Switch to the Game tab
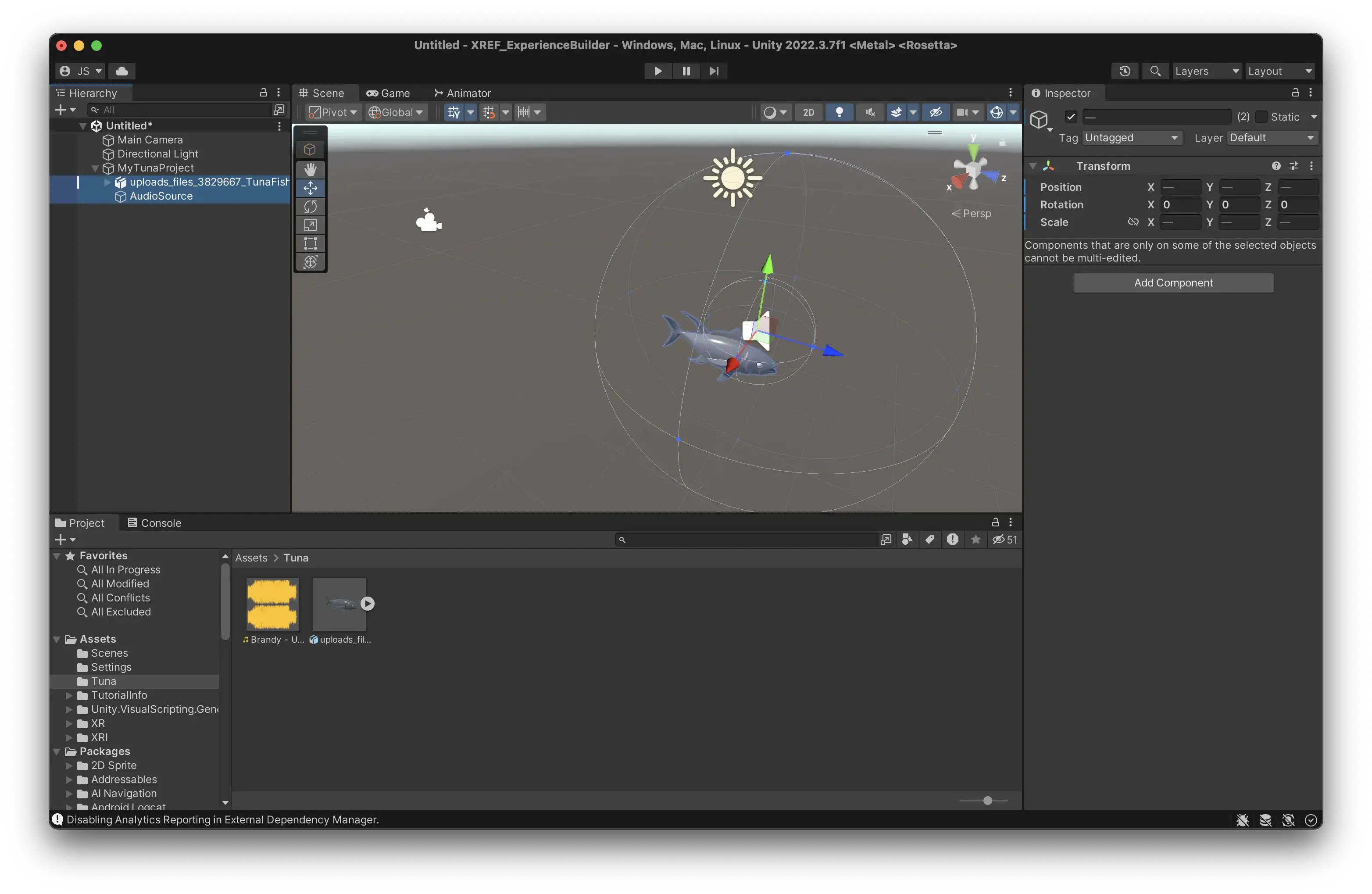This screenshot has height=894, width=1372. [x=388, y=93]
